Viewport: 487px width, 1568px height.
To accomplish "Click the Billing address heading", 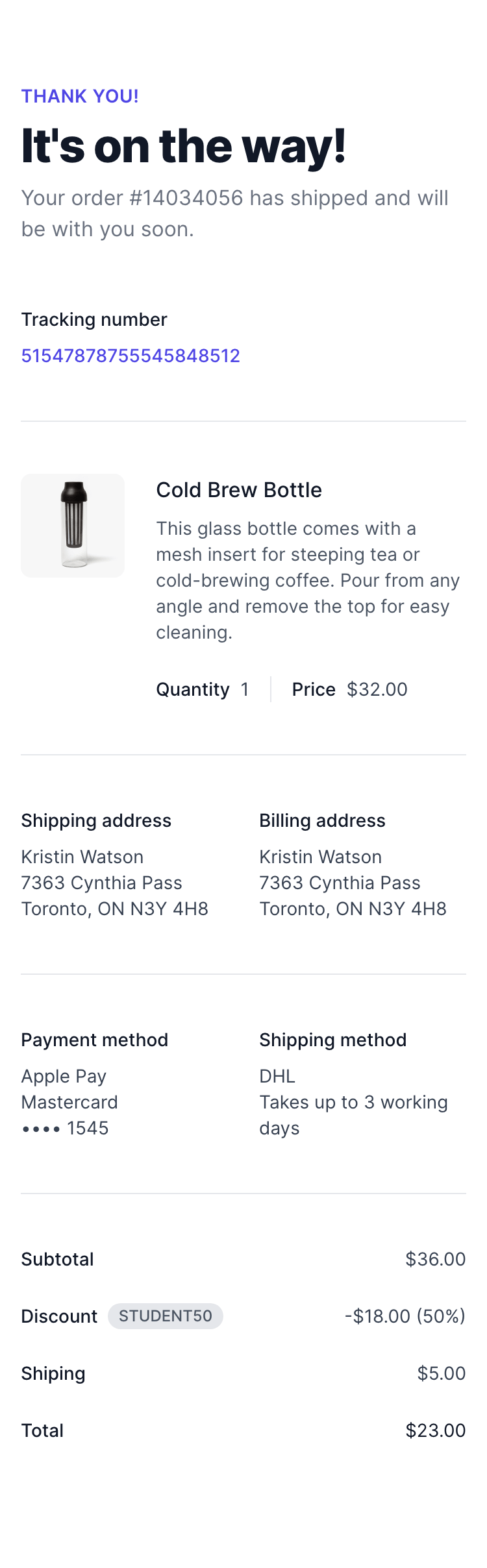I will pyautogui.click(x=322, y=820).
